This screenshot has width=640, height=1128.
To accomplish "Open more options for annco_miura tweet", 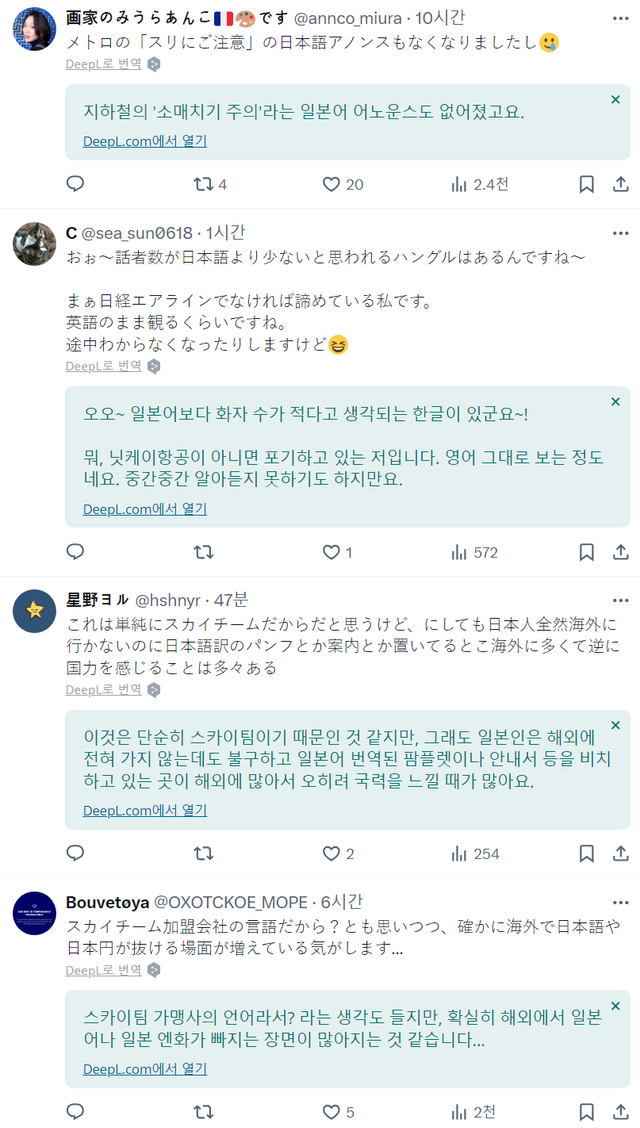I will (x=620, y=18).
